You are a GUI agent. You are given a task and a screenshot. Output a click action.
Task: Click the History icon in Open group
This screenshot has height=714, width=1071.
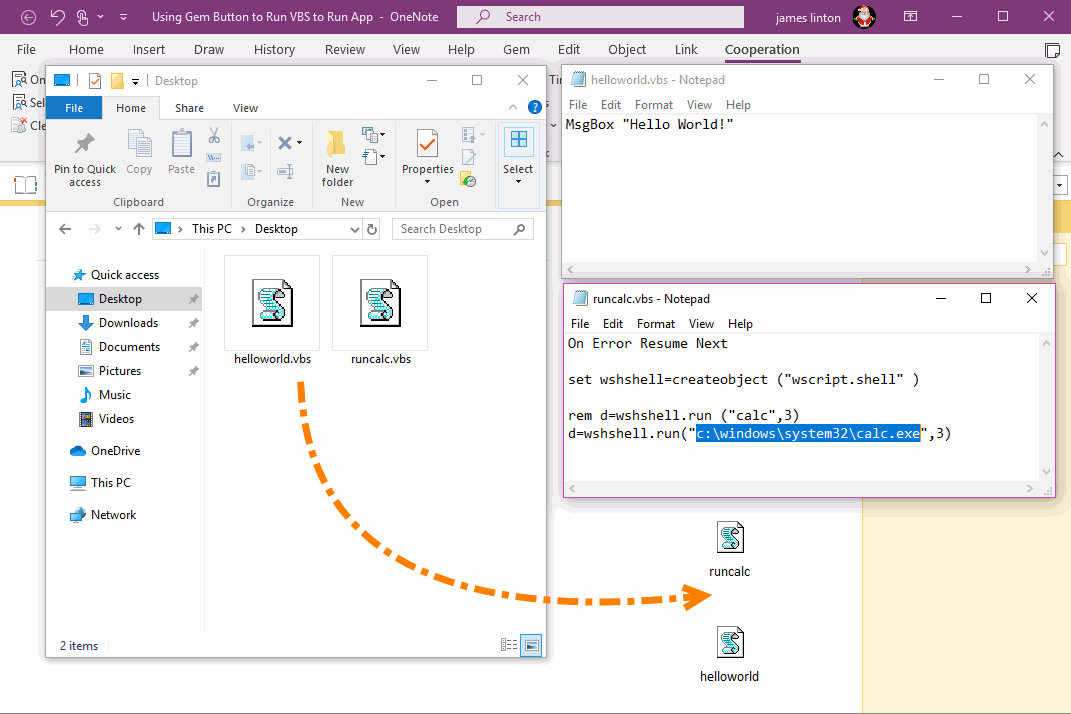pos(468,180)
